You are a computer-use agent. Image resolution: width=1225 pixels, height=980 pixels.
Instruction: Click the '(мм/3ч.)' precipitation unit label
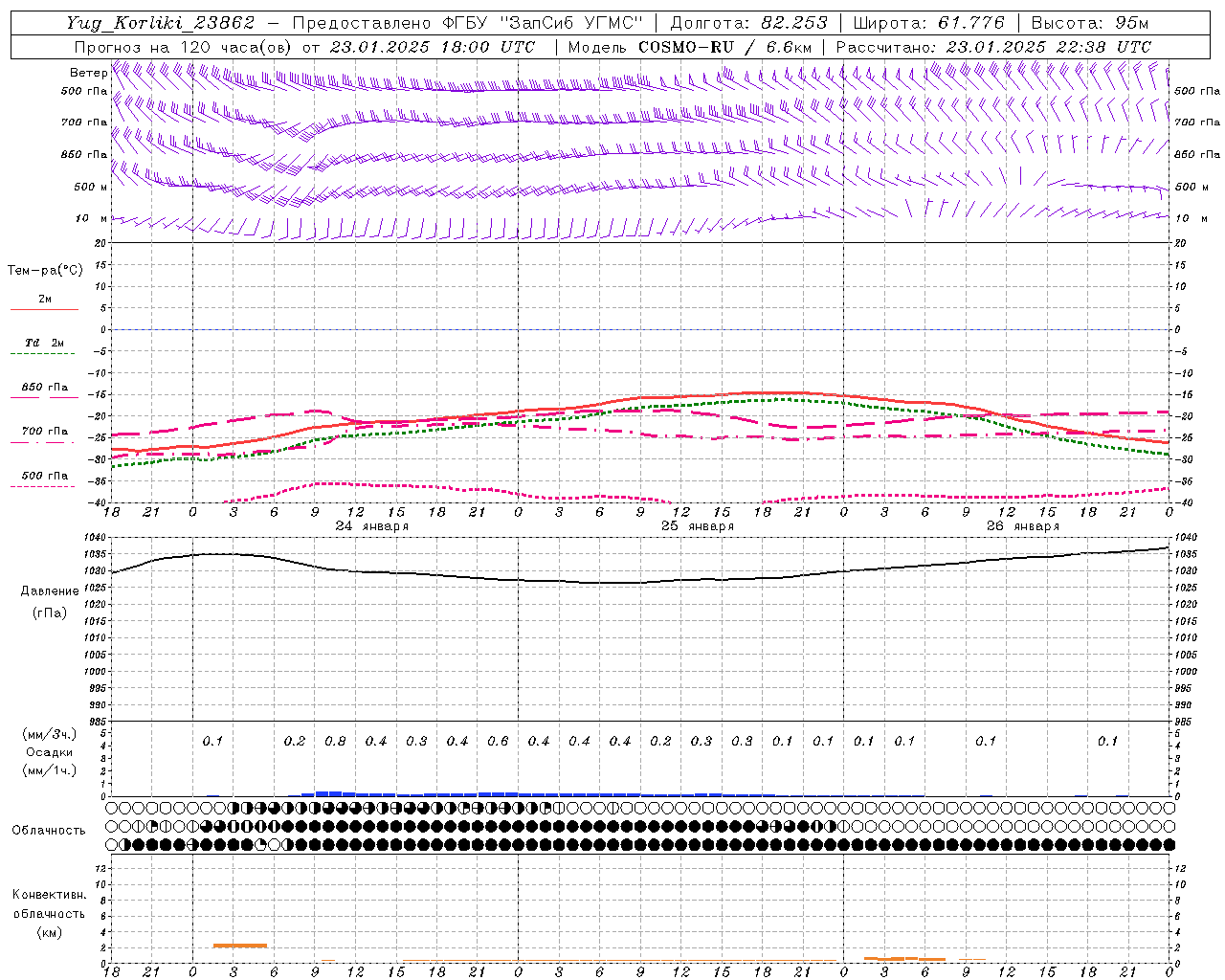pyautogui.click(x=50, y=734)
